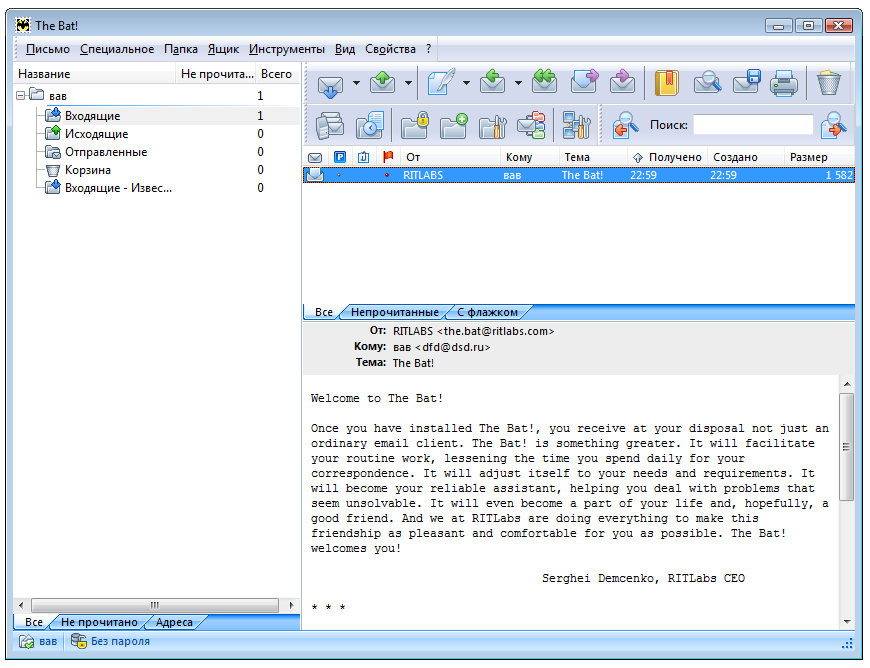Click the Send queued mail icon
The width and height of the screenshot is (870, 668).
[x=383, y=83]
